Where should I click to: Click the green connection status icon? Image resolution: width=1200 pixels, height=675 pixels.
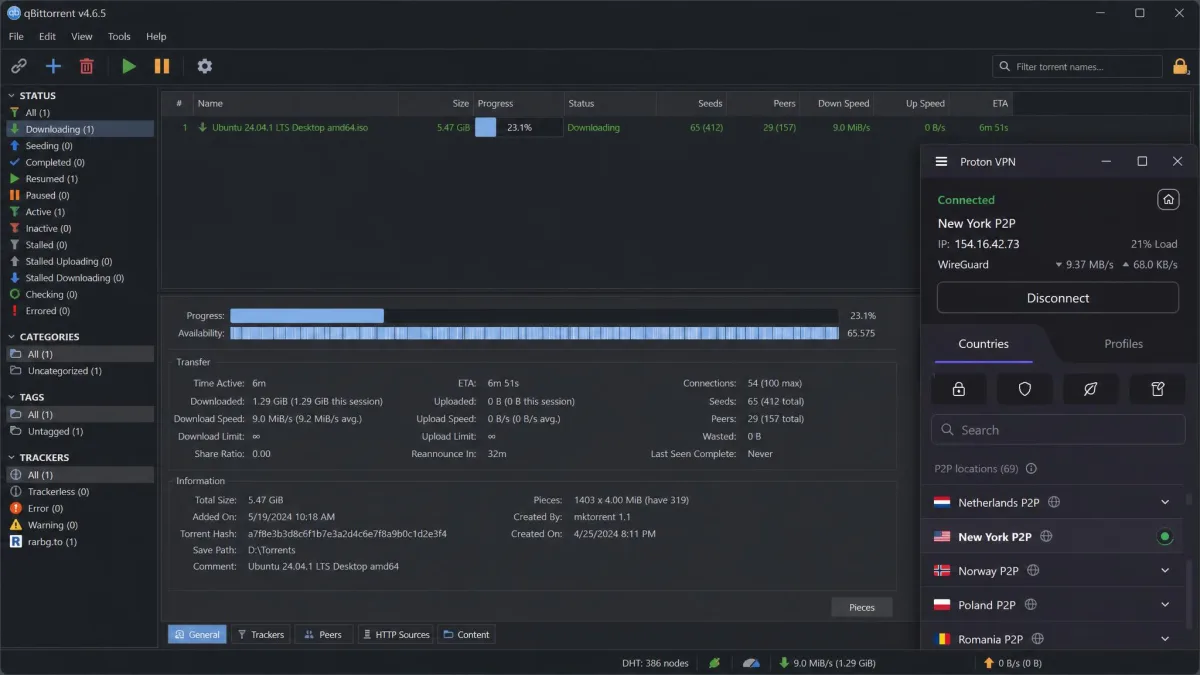pos(715,663)
